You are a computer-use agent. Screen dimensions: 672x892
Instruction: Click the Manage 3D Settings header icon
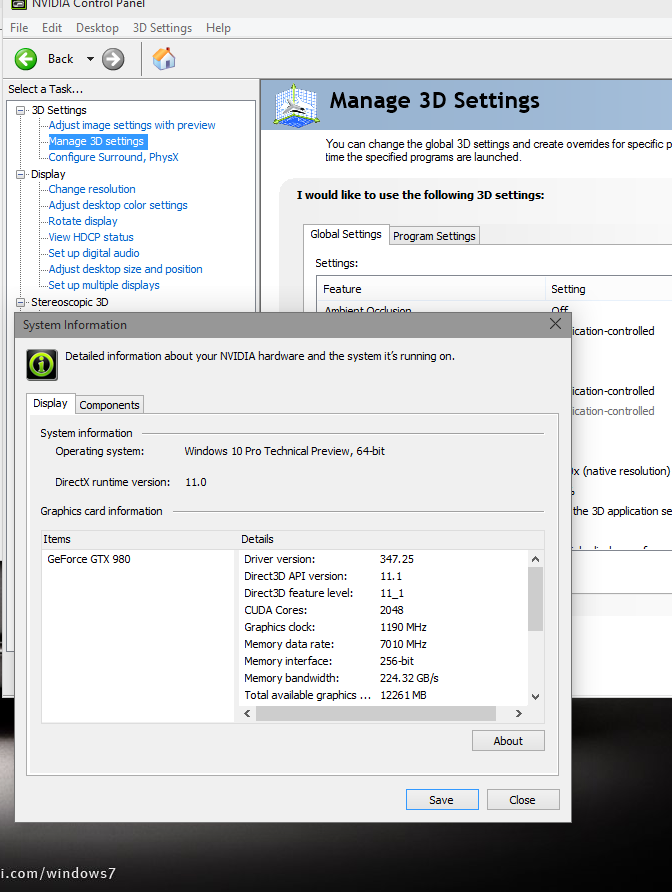295,105
